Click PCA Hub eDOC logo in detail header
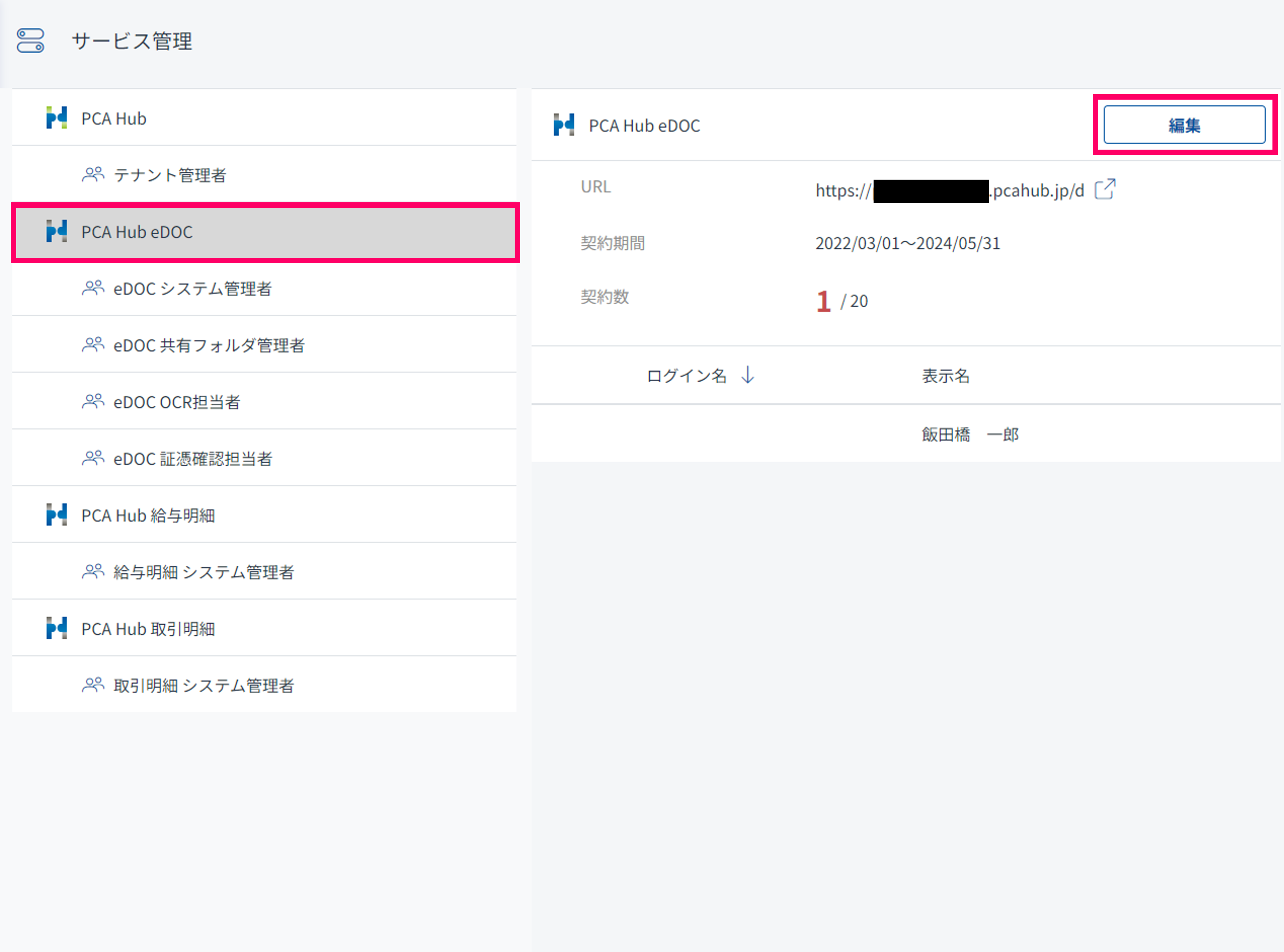The width and height of the screenshot is (1284, 952). pos(564,125)
